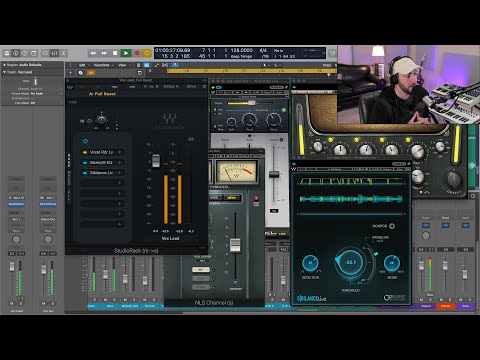
Task: Click the LCD display time position
Action: click(173, 50)
